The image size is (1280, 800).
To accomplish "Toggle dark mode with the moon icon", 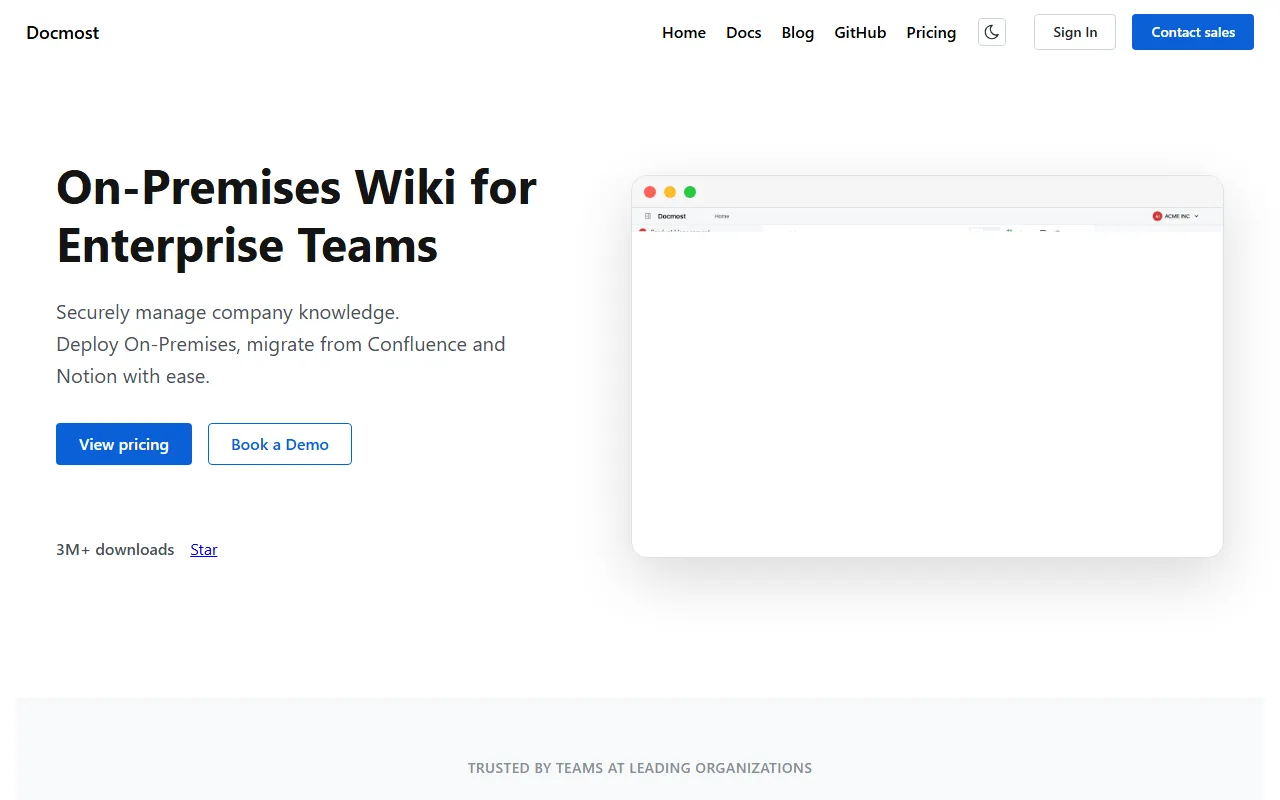I will click(x=991, y=32).
